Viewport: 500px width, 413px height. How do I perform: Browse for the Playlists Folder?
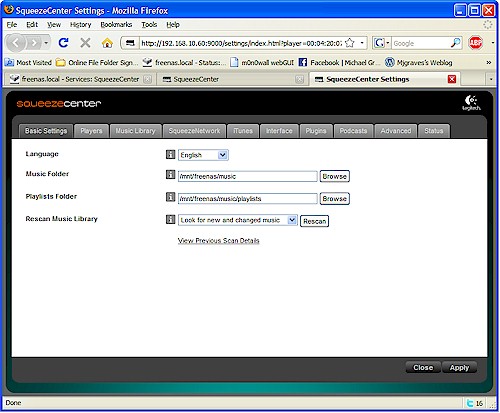334,198
